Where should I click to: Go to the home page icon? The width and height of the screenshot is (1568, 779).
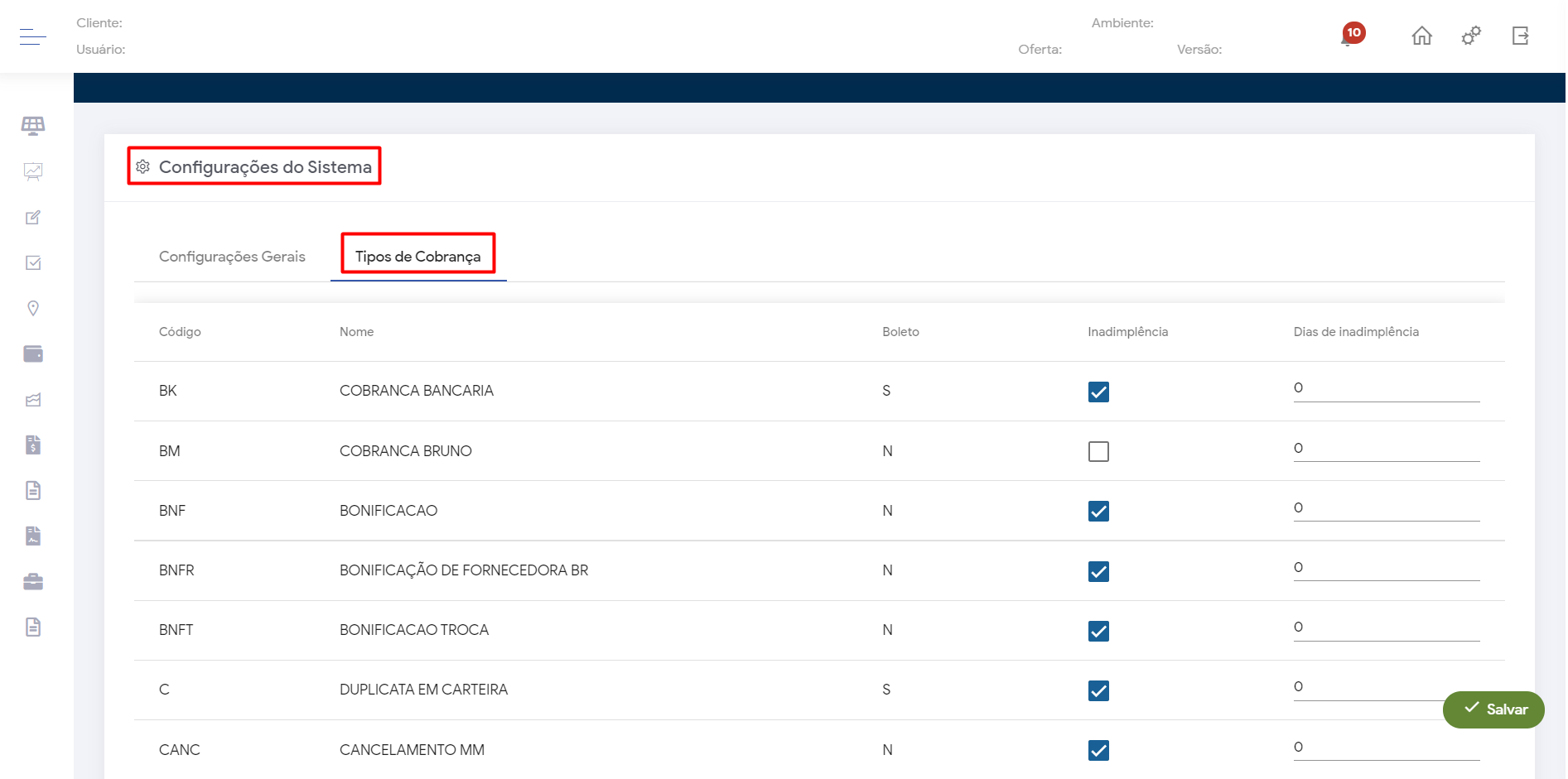pyautogui.click(x=1421, y=36)
